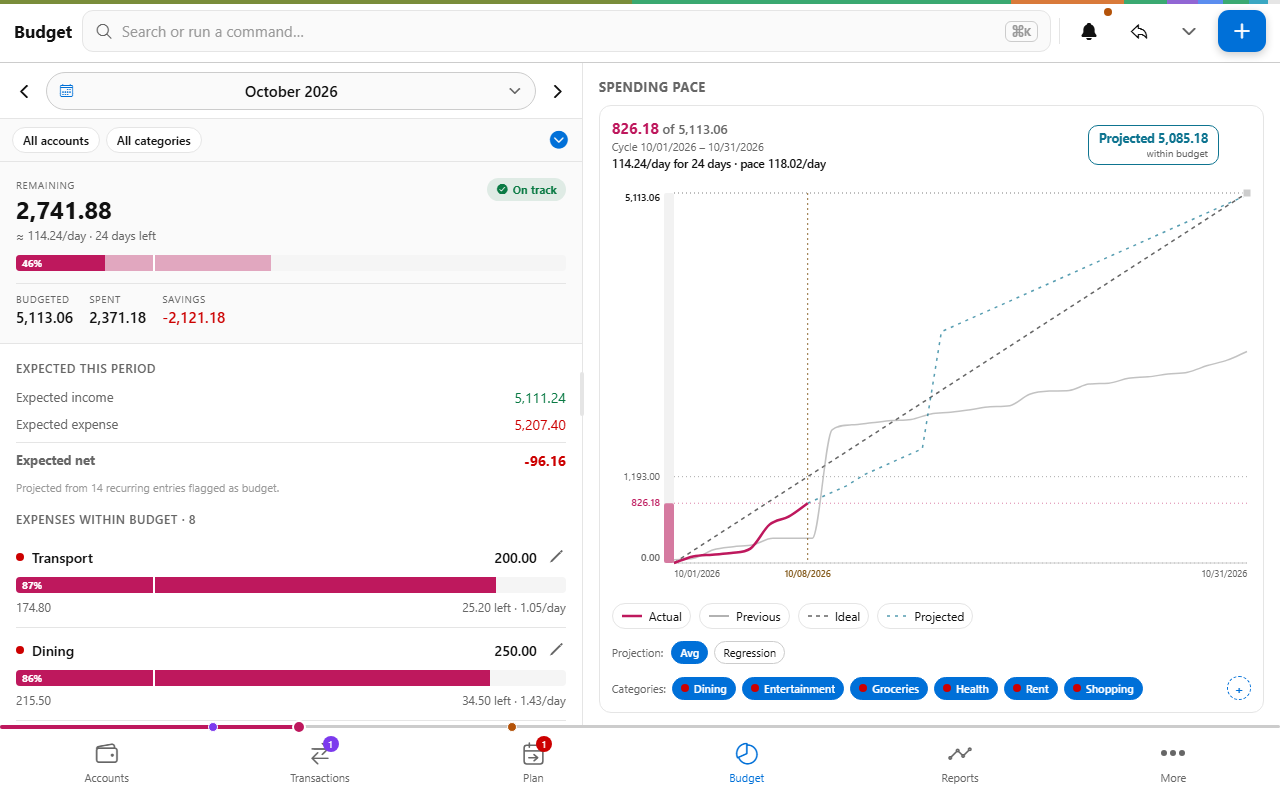The image size is (1280, 800).
Task: Open the All accounts filter
Action: [x=56, y=141]
